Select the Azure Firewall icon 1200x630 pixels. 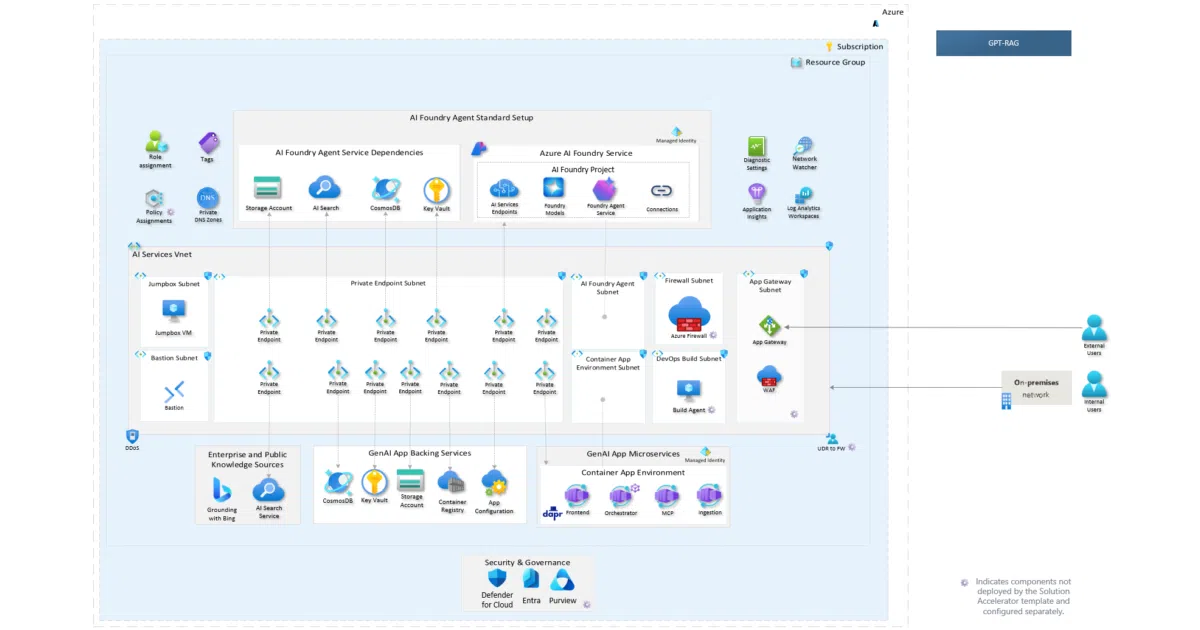tap(689, 314)
